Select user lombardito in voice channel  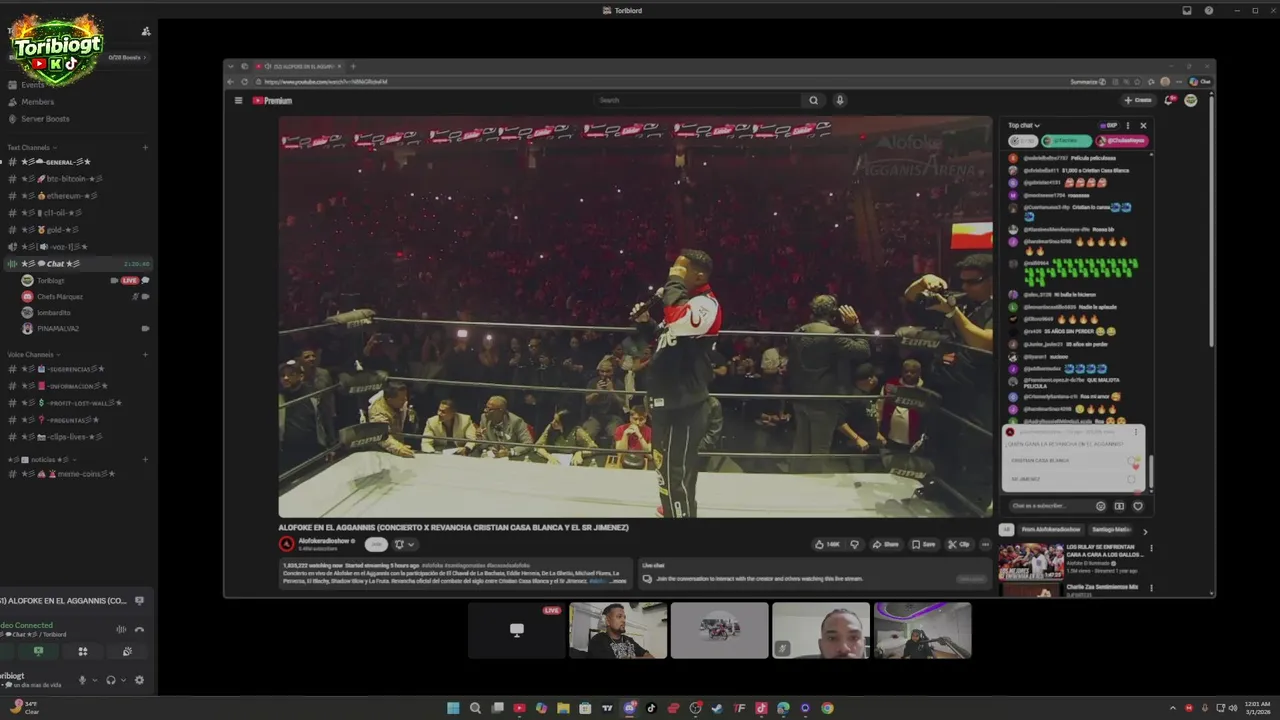tap(54, 312)
